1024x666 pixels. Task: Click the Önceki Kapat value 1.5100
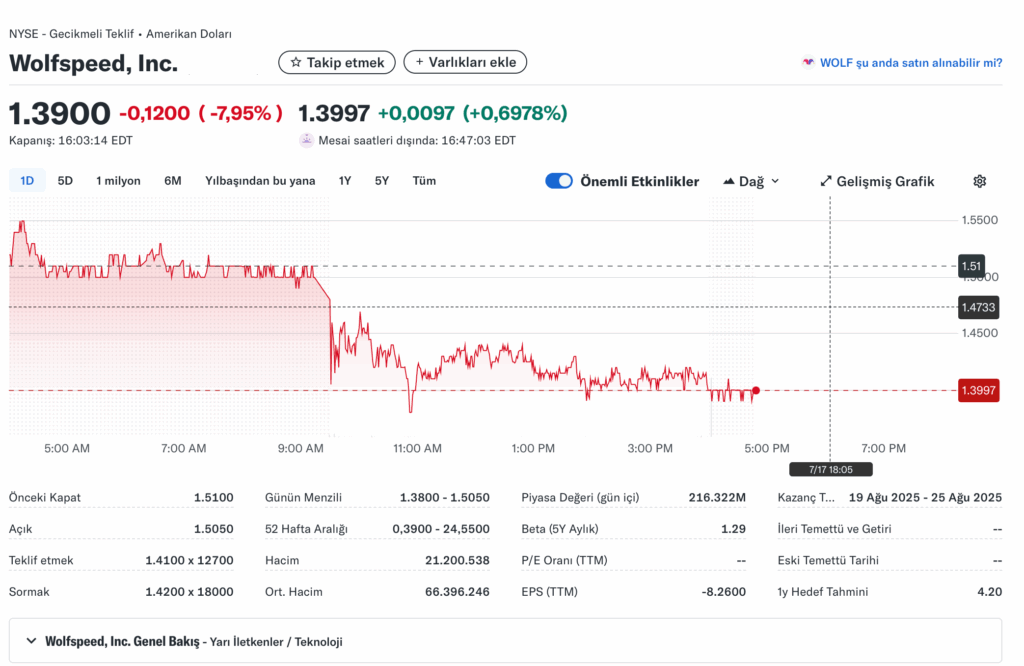[214, 498]
